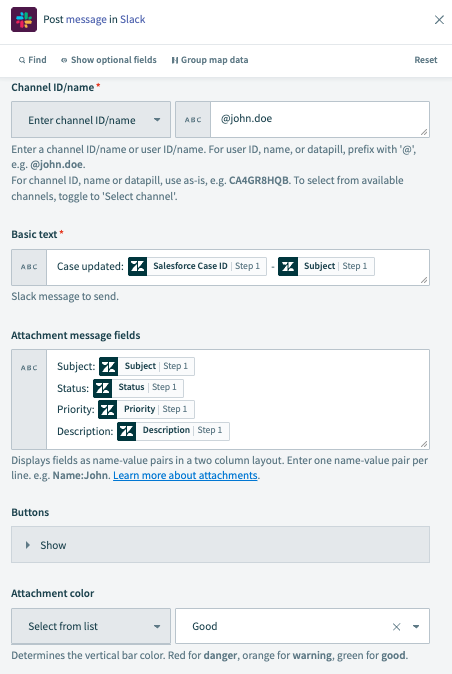Close the Post message panel
452x674 pixels.
439,20
